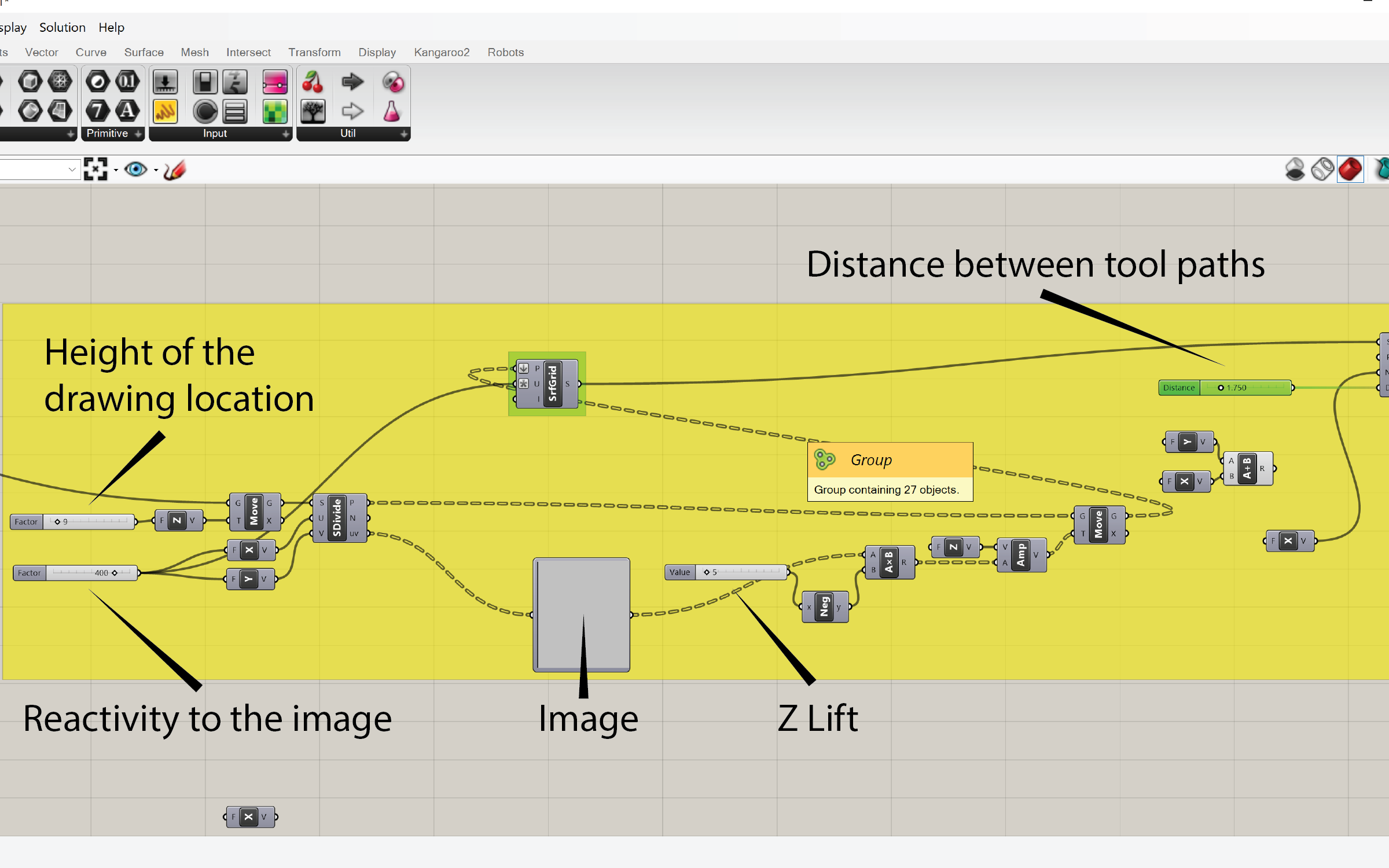Click the Galapagos tree icon in Util panel
This screenshot has width=1389, height=868.
(x=313, y=112)
